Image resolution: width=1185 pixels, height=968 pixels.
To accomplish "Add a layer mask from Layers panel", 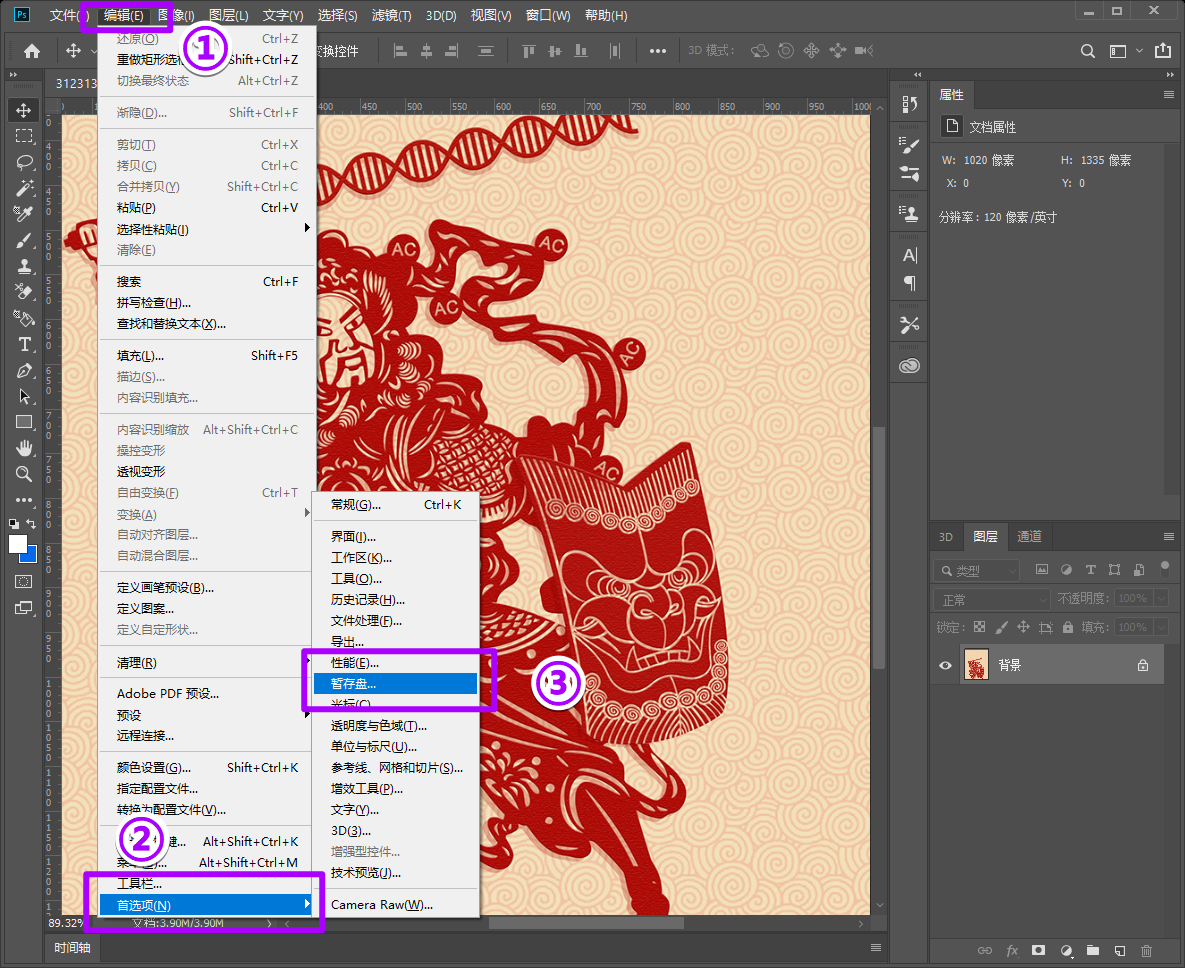I will (x=1038, y=951).
